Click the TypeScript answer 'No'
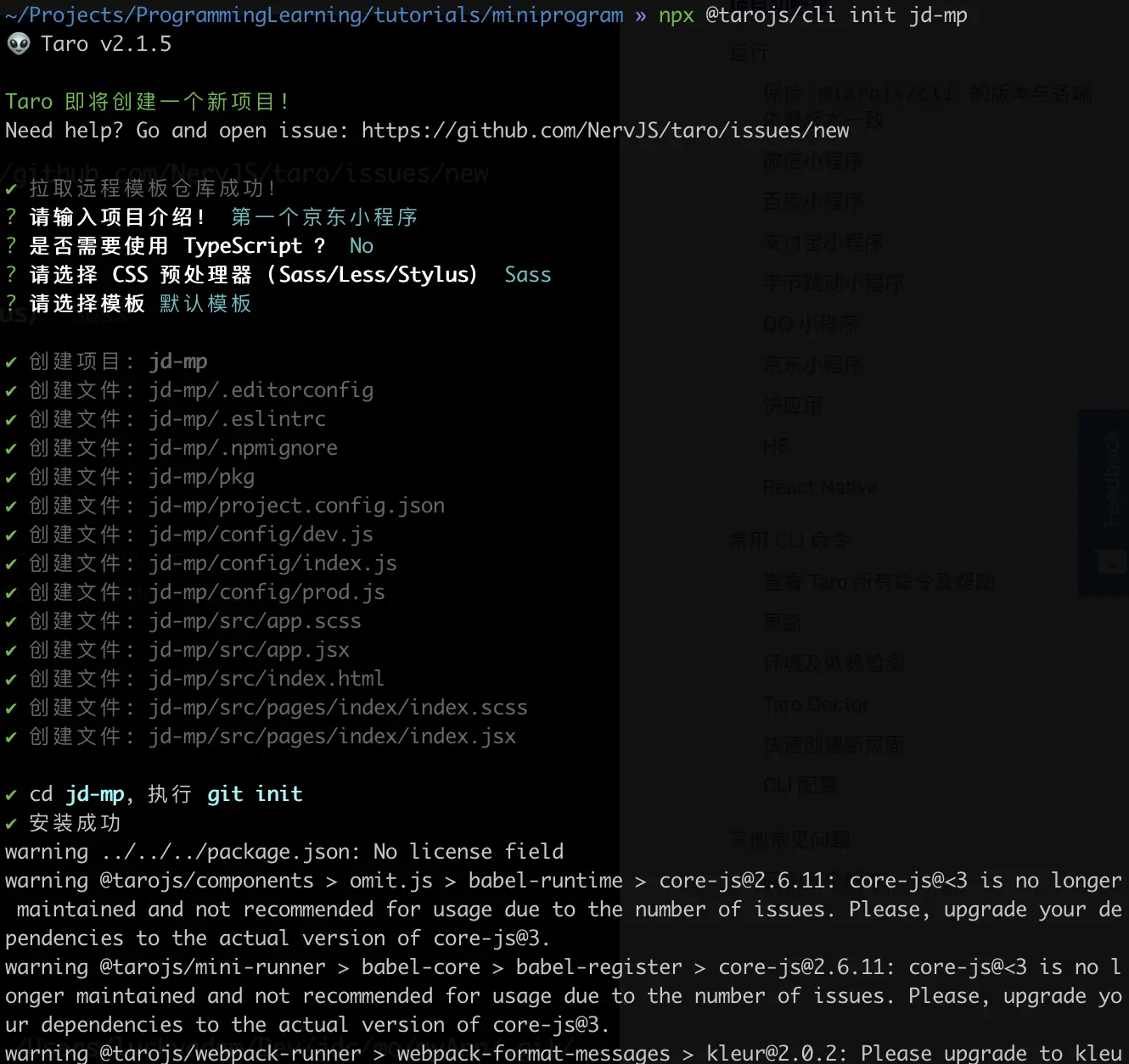The width and height of the screenshot is (1129, 1064). click(362, 246)
